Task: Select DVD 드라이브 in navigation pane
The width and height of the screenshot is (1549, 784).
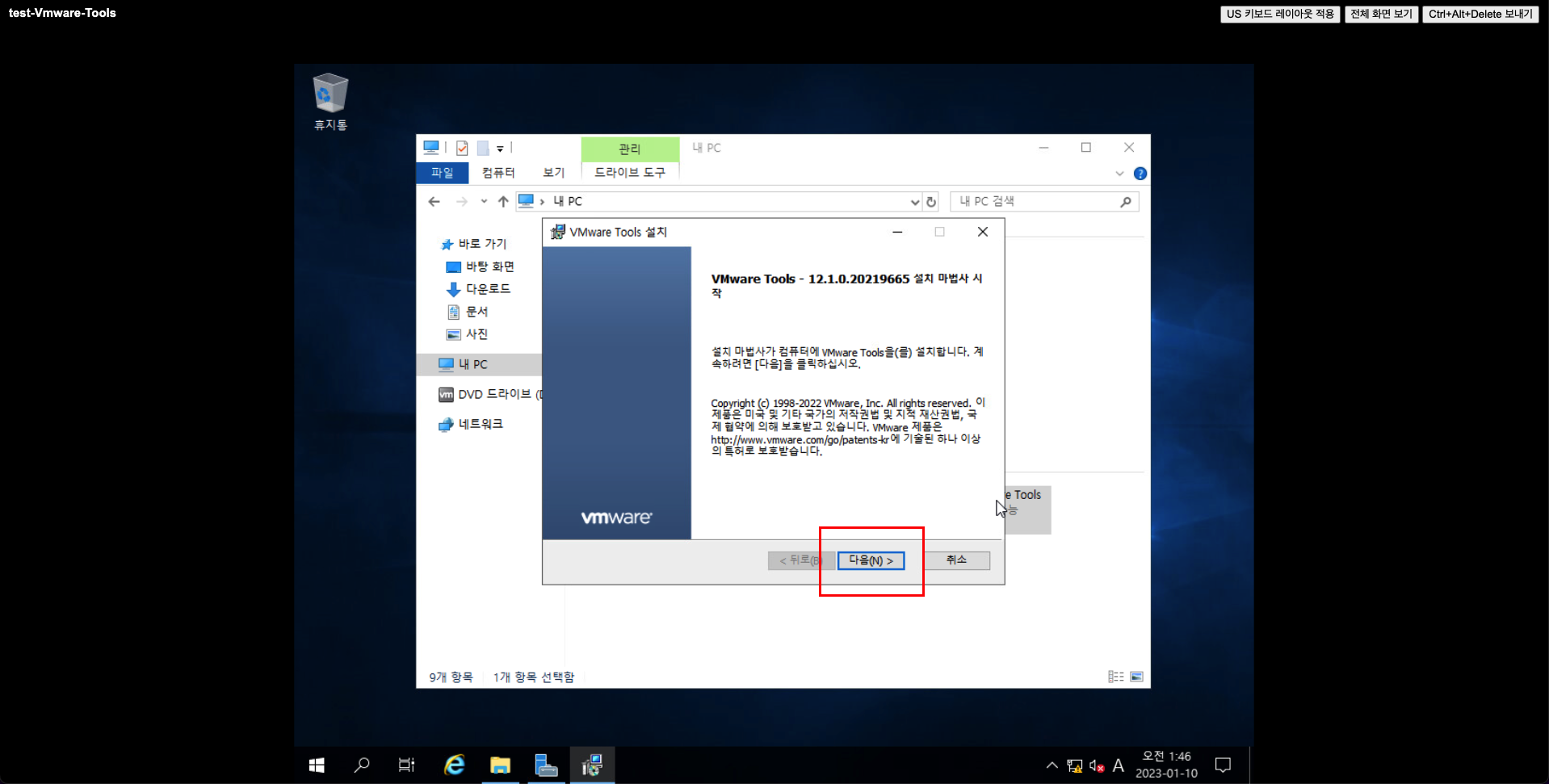Action: point(490,395)
